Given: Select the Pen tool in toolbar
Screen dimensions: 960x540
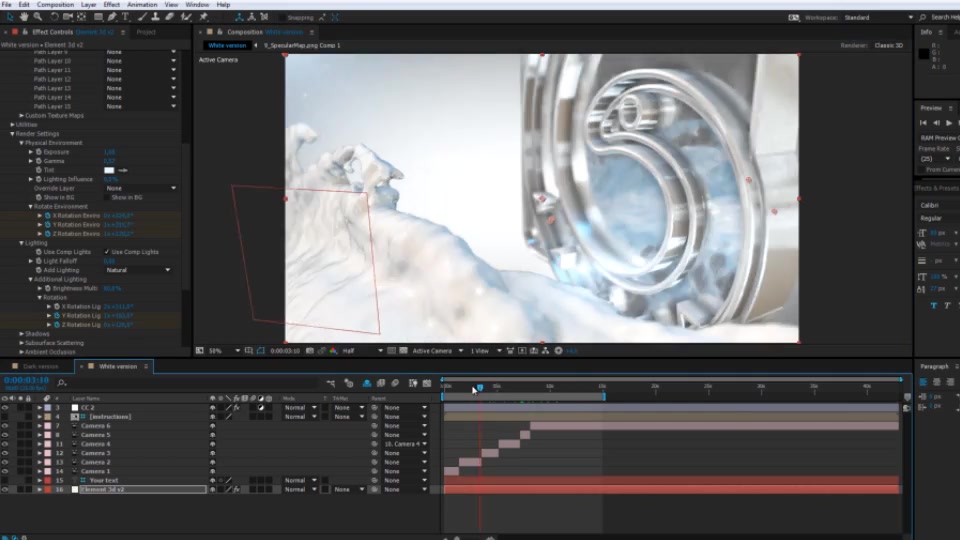Looking at the screenshot, I should pos(112,17).
